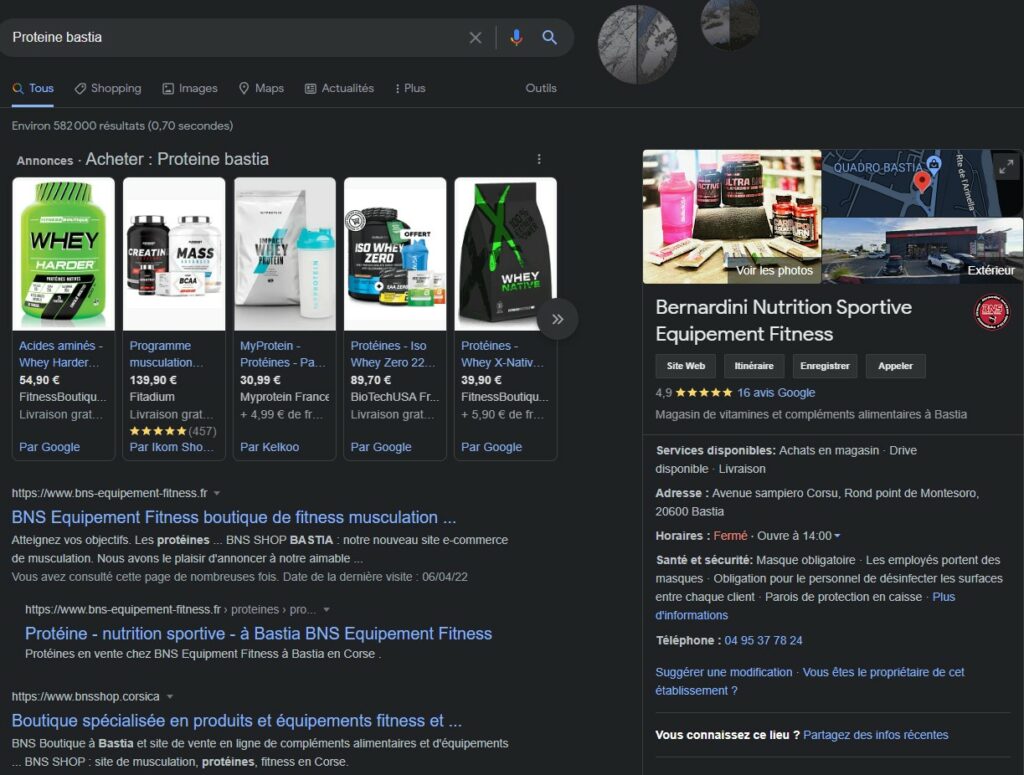
Task: Open Protéine - nutrition sportive à Bastia result
Action: [x=259, y=633]
